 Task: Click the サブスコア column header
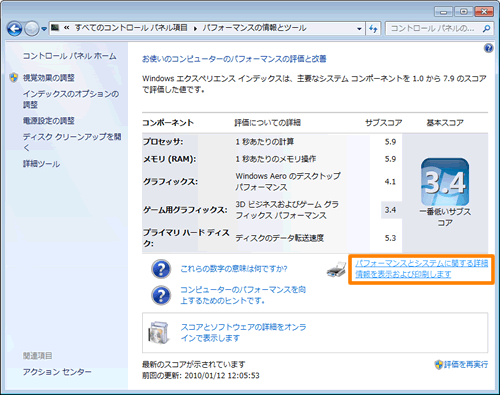pos(384,123)
